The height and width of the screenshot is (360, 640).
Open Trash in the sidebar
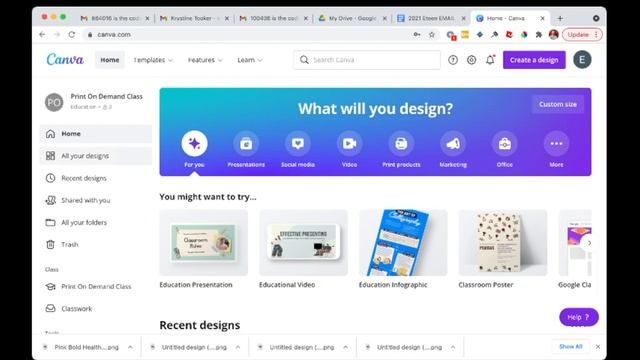tap(96, 244)
